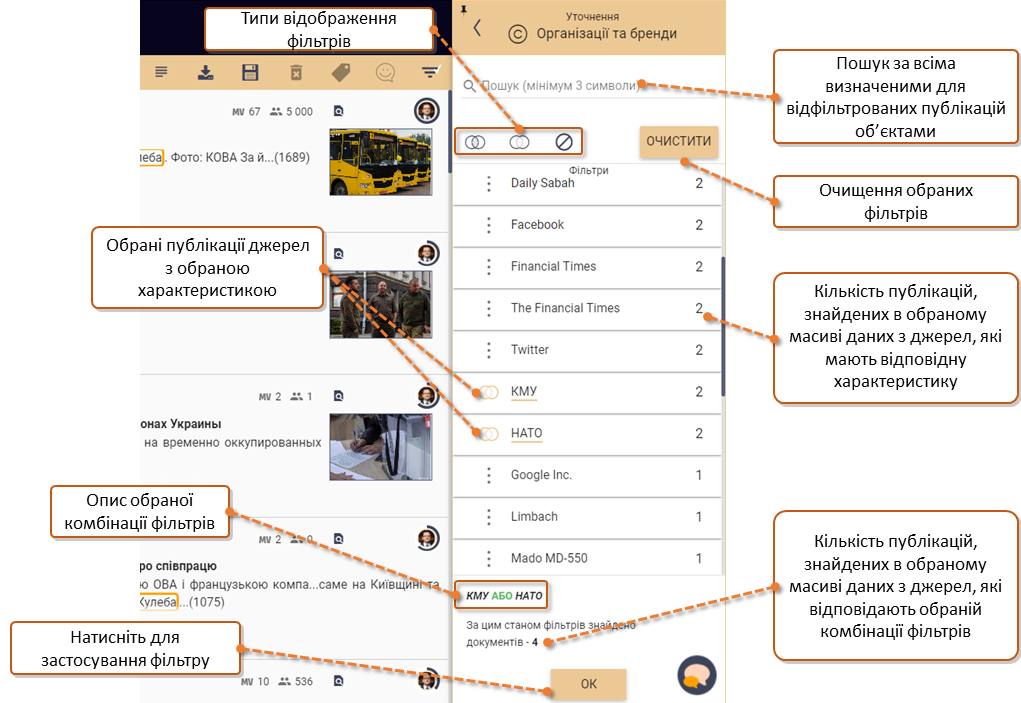Screen dimensions: 1021x703
Task: Click the download icon in the toolbar
Action: click(206, 72)
